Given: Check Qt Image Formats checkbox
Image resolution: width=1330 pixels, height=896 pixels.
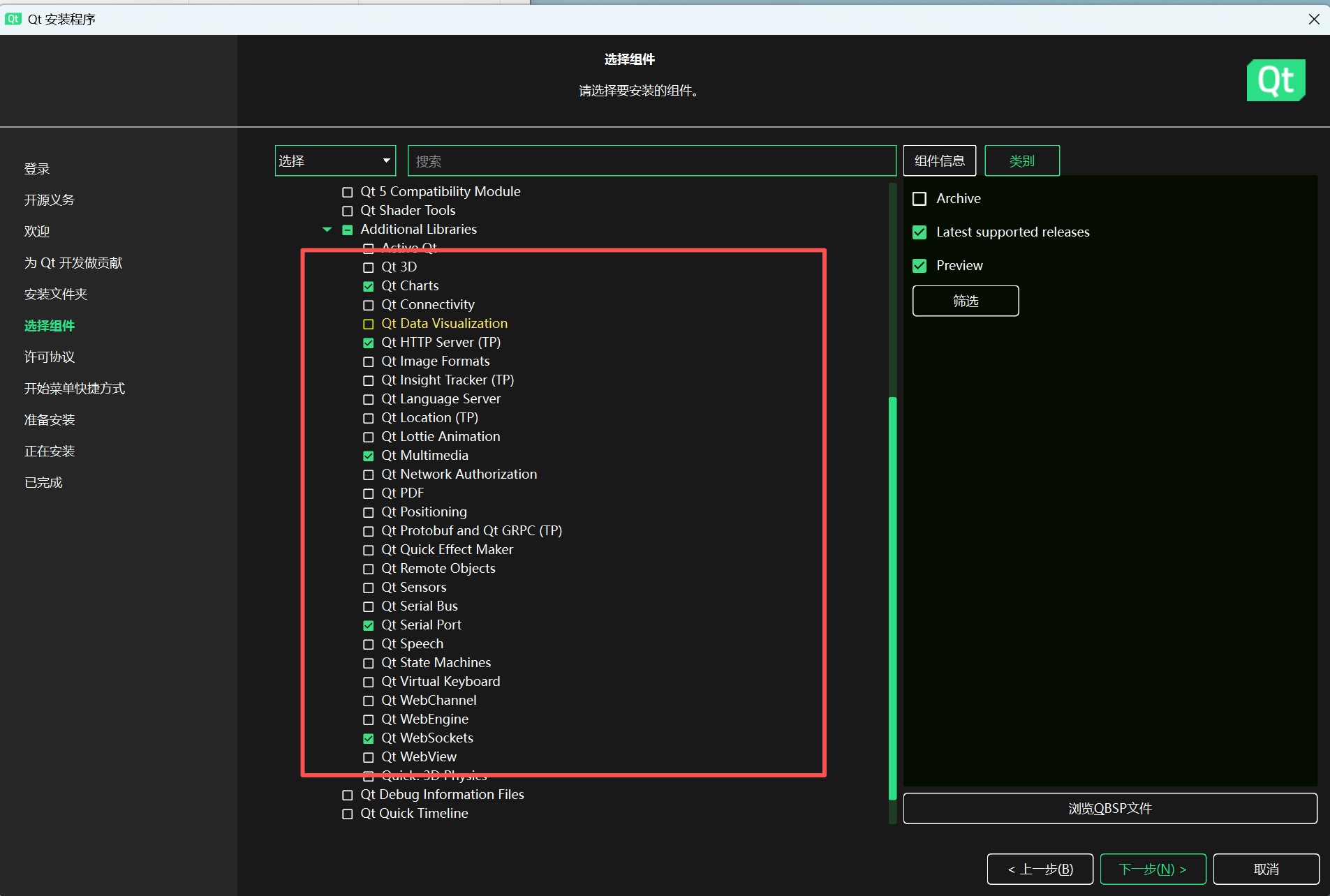Looking at the screenshot, I should point(368,361).
